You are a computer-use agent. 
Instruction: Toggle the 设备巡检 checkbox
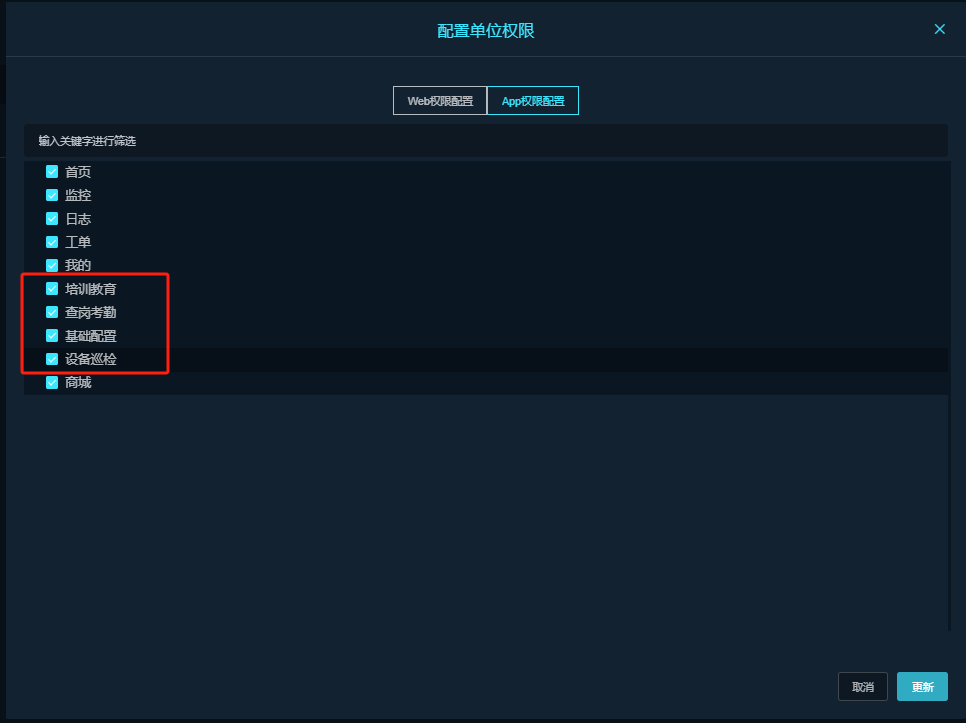click(x=52, y=359)
